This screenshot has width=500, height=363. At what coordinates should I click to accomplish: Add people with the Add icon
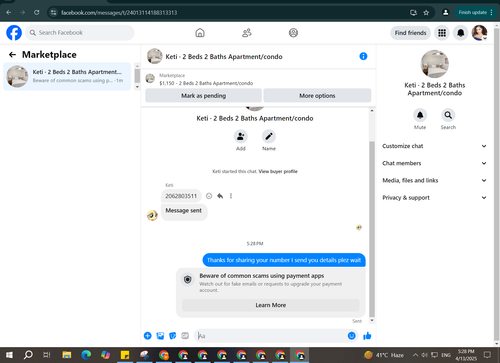241,136
